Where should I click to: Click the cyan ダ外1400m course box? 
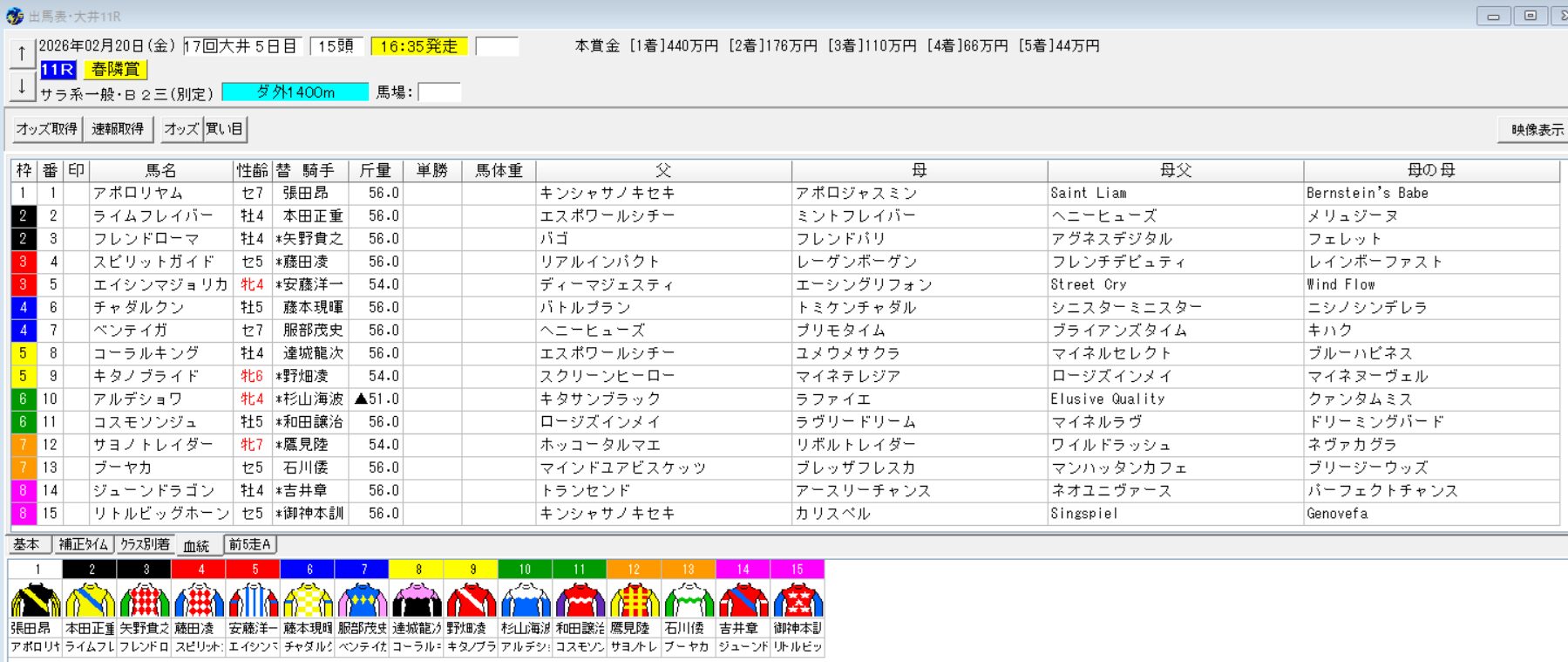click(x=295, y=92)
